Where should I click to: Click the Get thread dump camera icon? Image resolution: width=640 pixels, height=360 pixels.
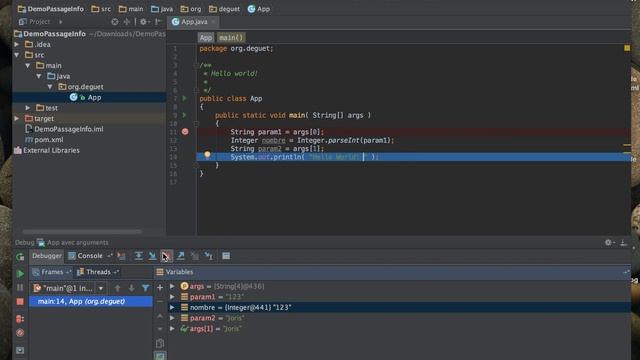click(x=20, y=350)
